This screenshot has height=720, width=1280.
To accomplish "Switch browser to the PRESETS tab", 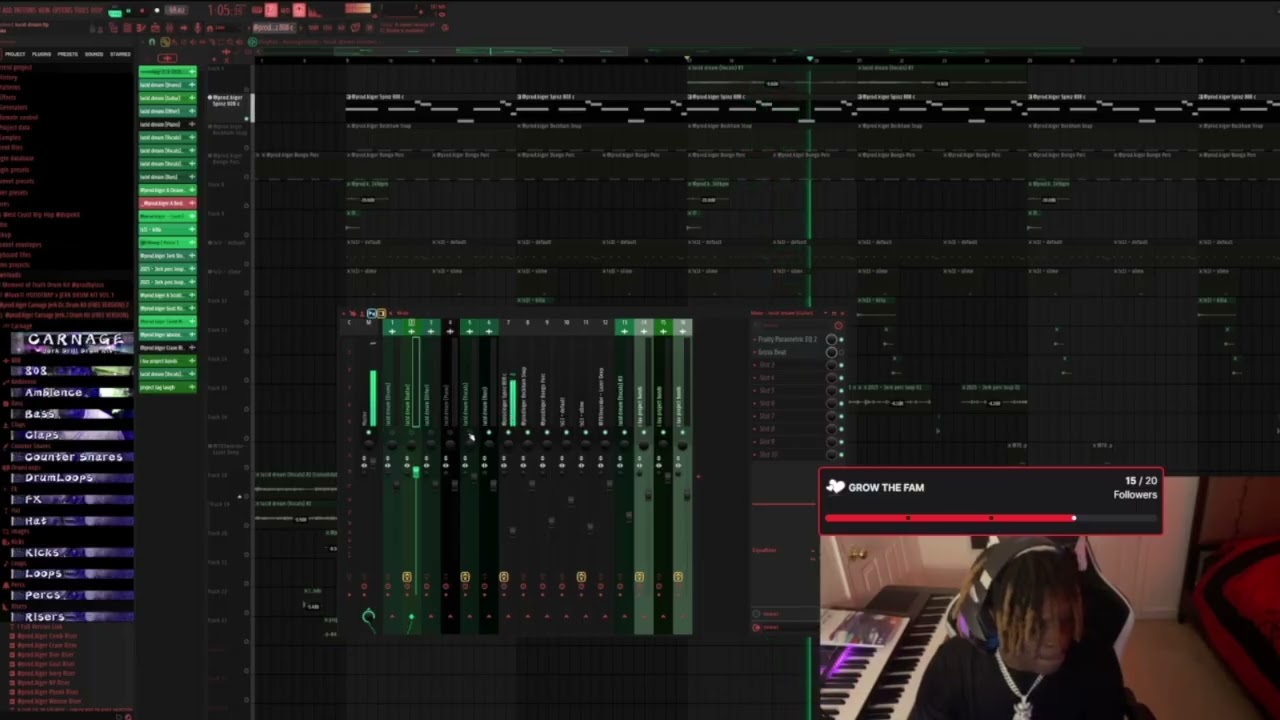I will 68,54.
